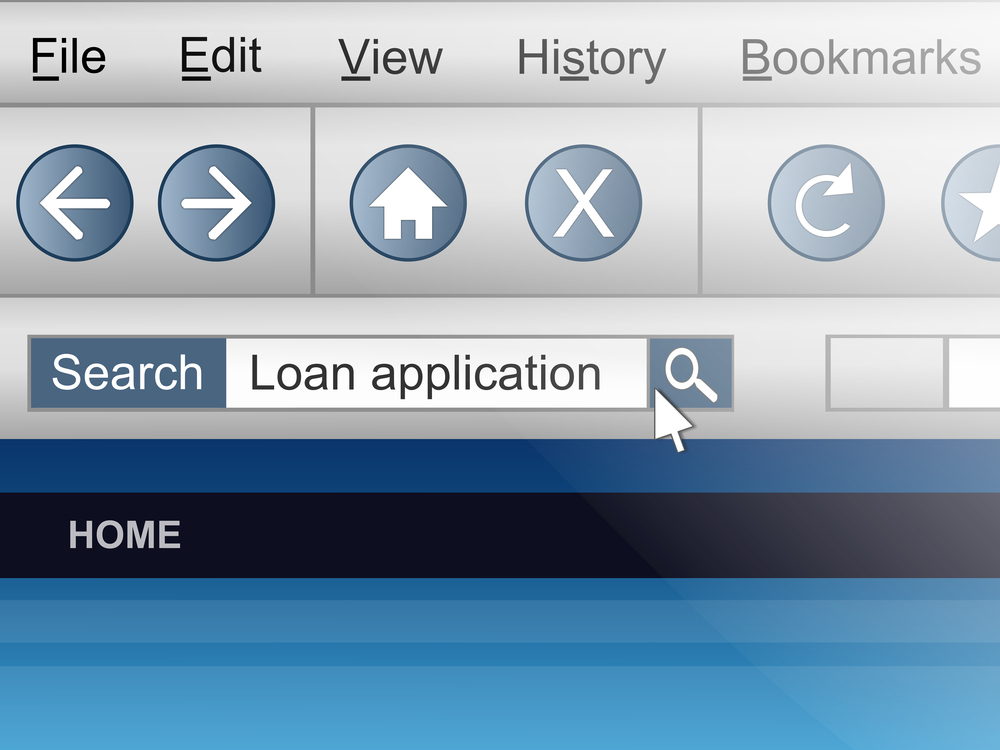Viewport: 1000px width, 750px height.
Task: Click the forward arrow button
Action: click(x=216, y=203)
